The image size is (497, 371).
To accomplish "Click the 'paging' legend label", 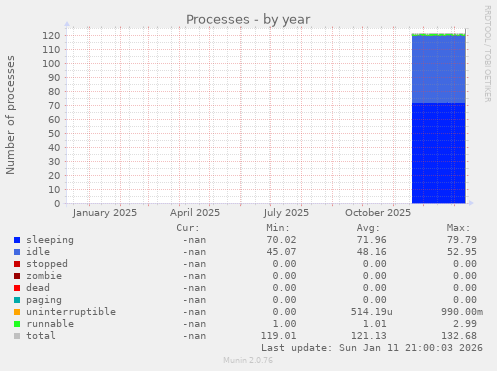I will pyautogui.click(x=44, y=300).
